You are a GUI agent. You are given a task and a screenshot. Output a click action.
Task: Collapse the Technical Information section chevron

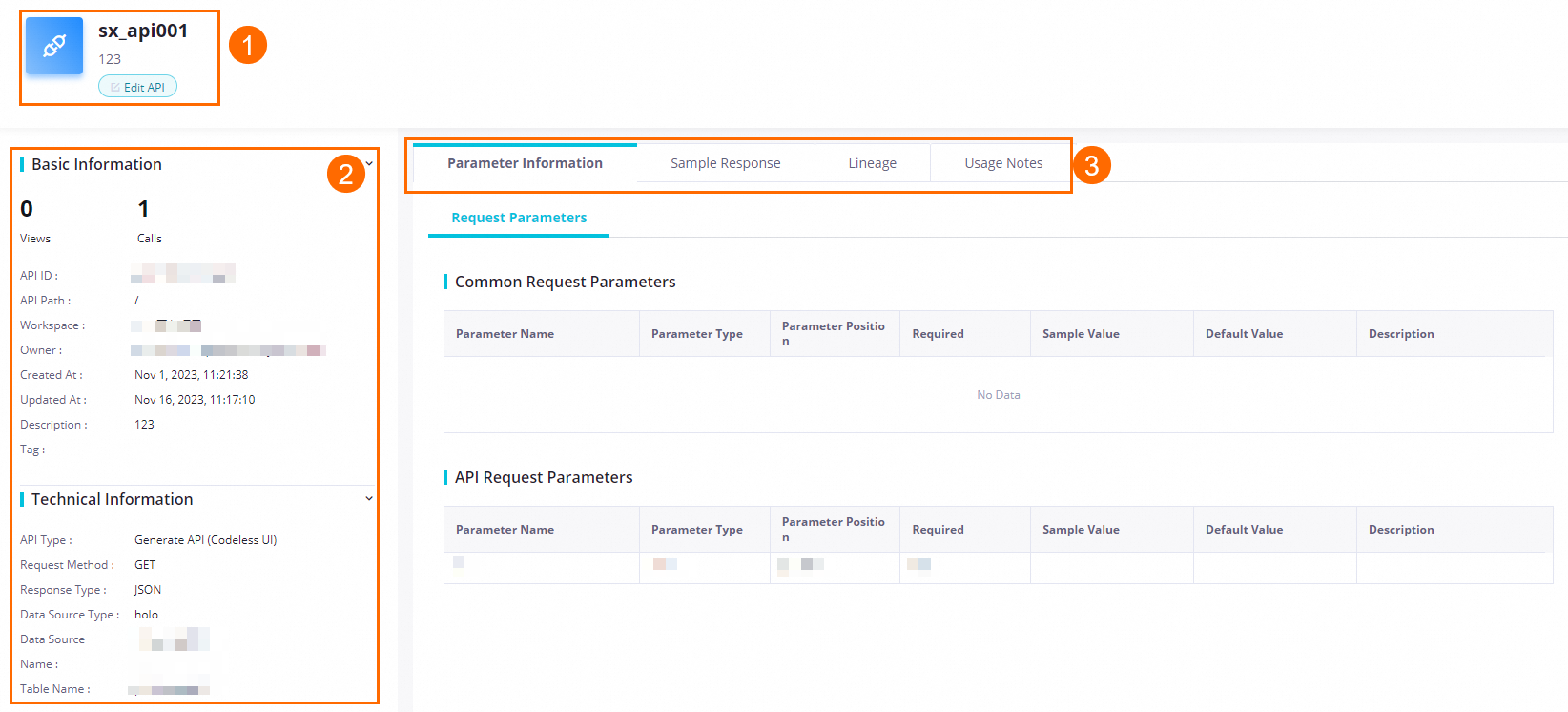[369, 499]
